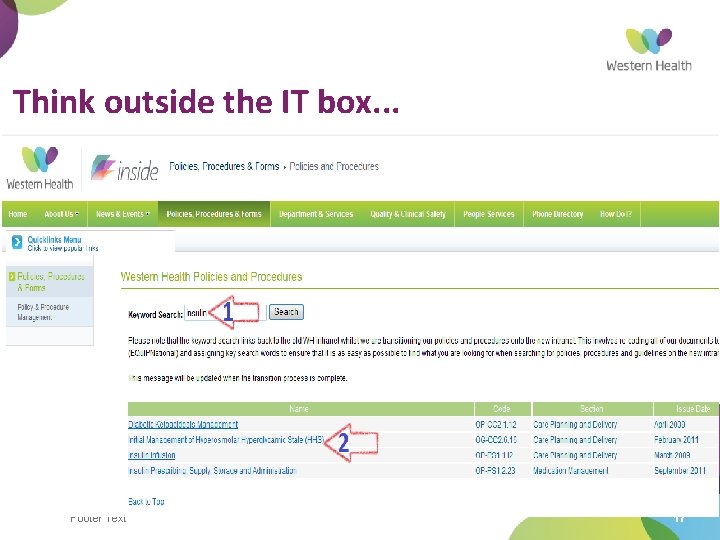Open the How Do I? menu
This screenshot has height=540, width=720.
point(616,214)
